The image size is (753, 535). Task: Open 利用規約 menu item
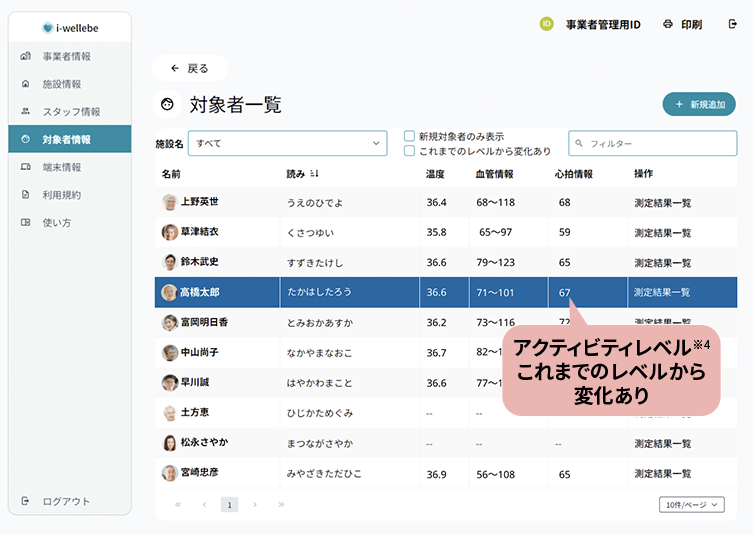point(70,195)
